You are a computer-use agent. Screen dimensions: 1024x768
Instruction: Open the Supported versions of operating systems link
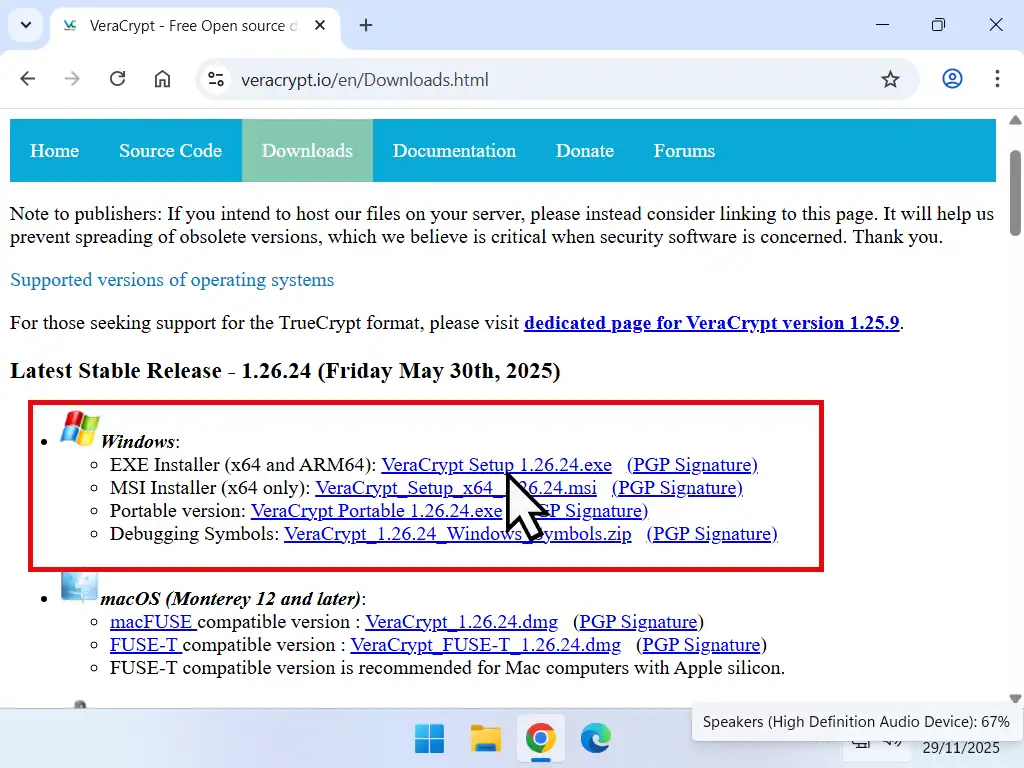[171, 280]
